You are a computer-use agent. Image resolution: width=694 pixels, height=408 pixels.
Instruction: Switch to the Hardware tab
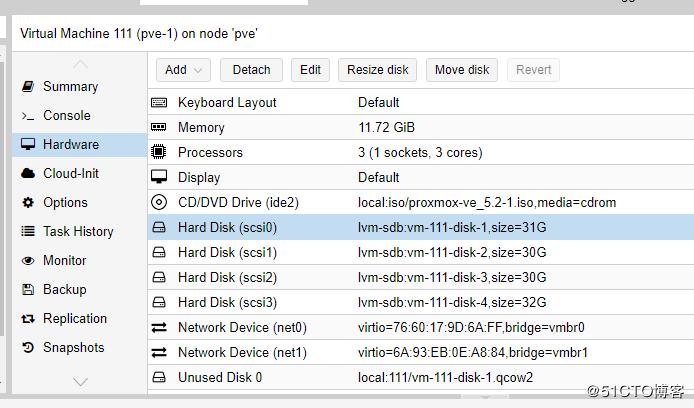click(70, 144)
